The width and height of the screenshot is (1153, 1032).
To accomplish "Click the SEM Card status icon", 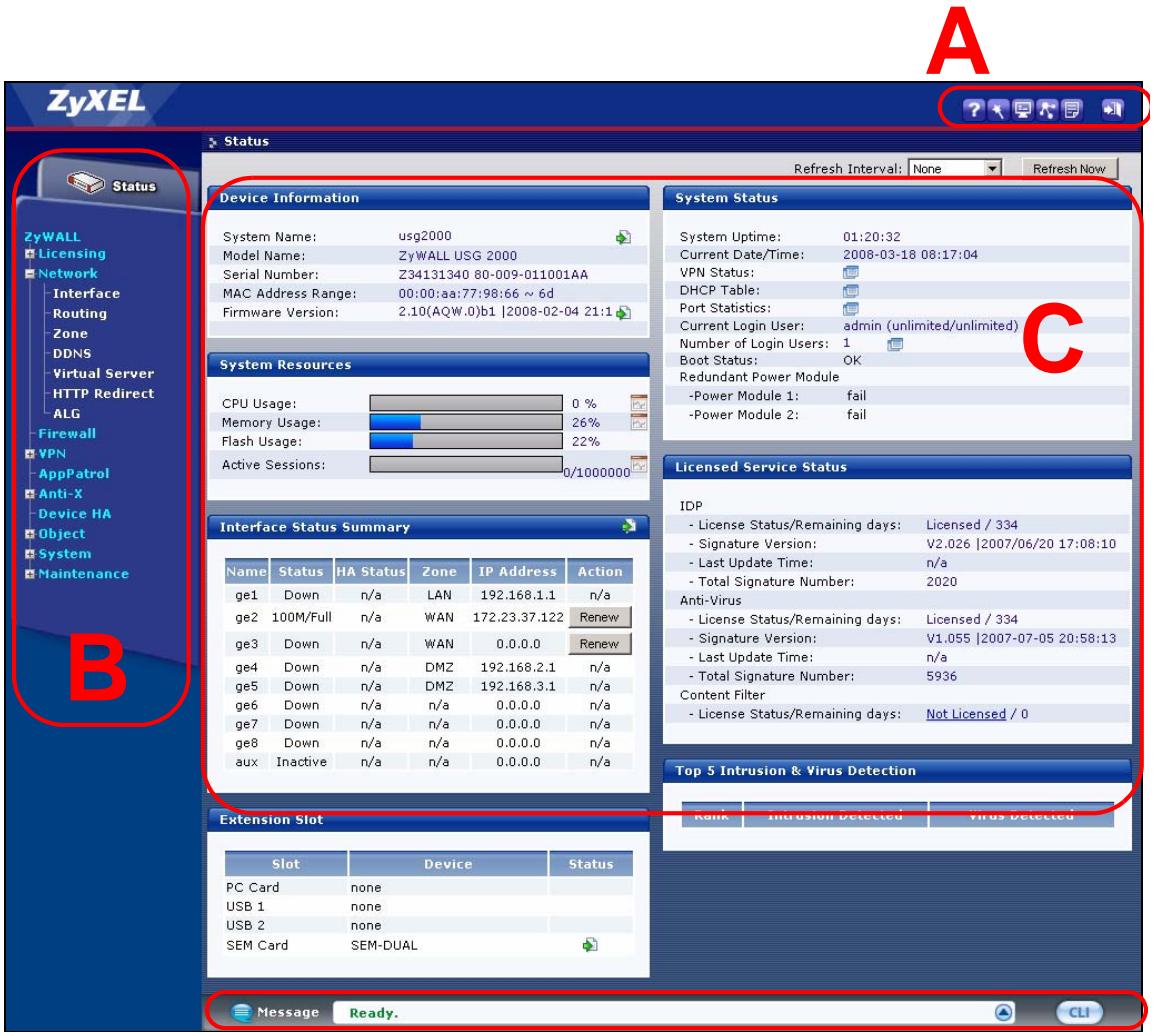I will (590, 944).
